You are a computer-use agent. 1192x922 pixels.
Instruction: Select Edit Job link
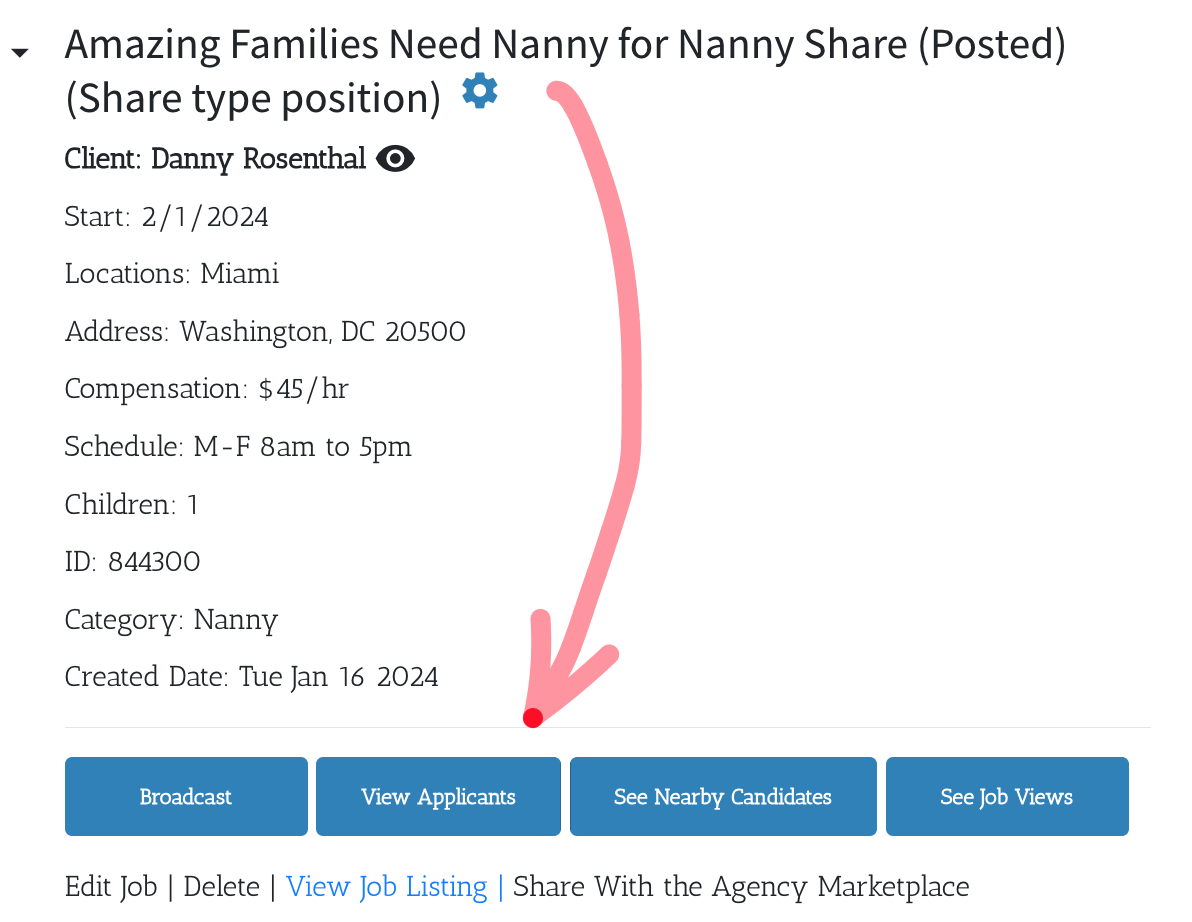[111, 887]
